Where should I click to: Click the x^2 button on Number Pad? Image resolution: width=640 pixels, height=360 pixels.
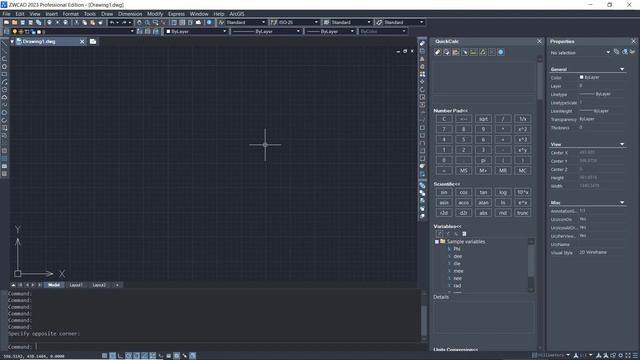[522, 129]
